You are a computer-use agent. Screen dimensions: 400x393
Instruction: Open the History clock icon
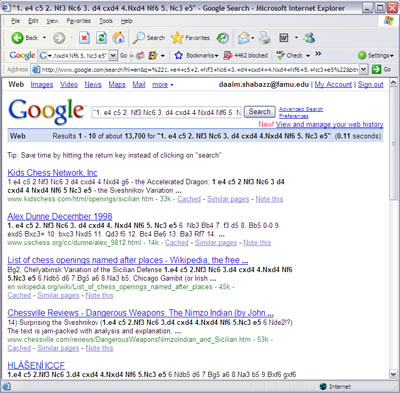(x=222, y=38)
